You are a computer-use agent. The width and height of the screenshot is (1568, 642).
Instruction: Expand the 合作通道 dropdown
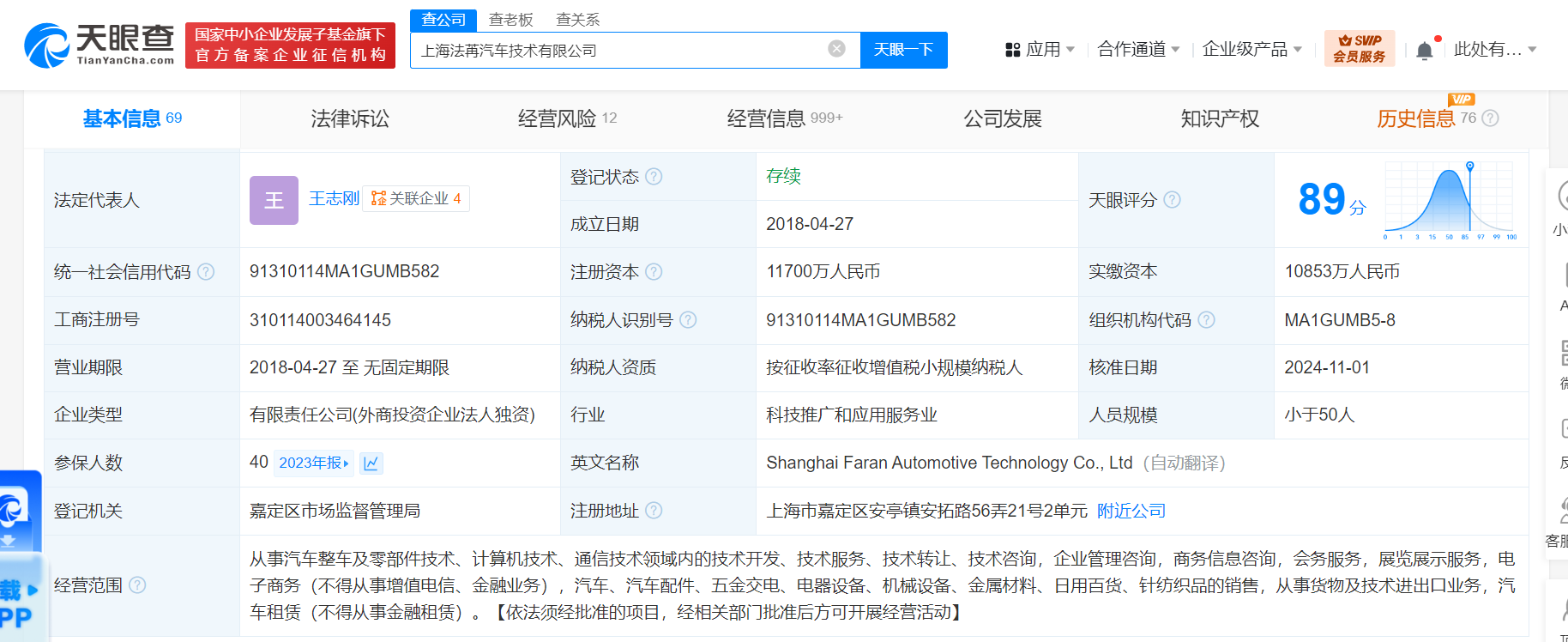point(1138,50)
